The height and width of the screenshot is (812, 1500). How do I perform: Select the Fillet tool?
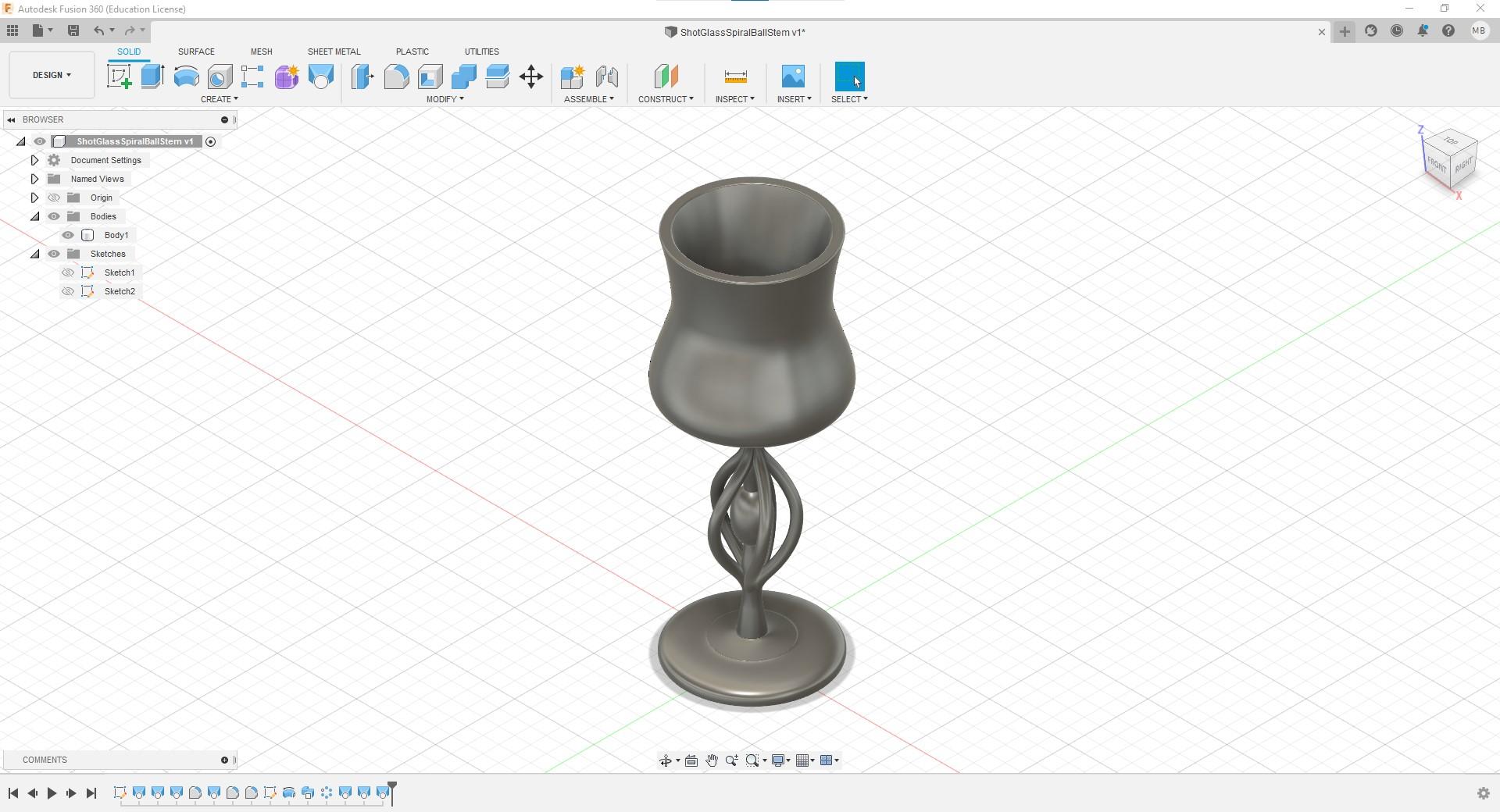tap(396, 77)
